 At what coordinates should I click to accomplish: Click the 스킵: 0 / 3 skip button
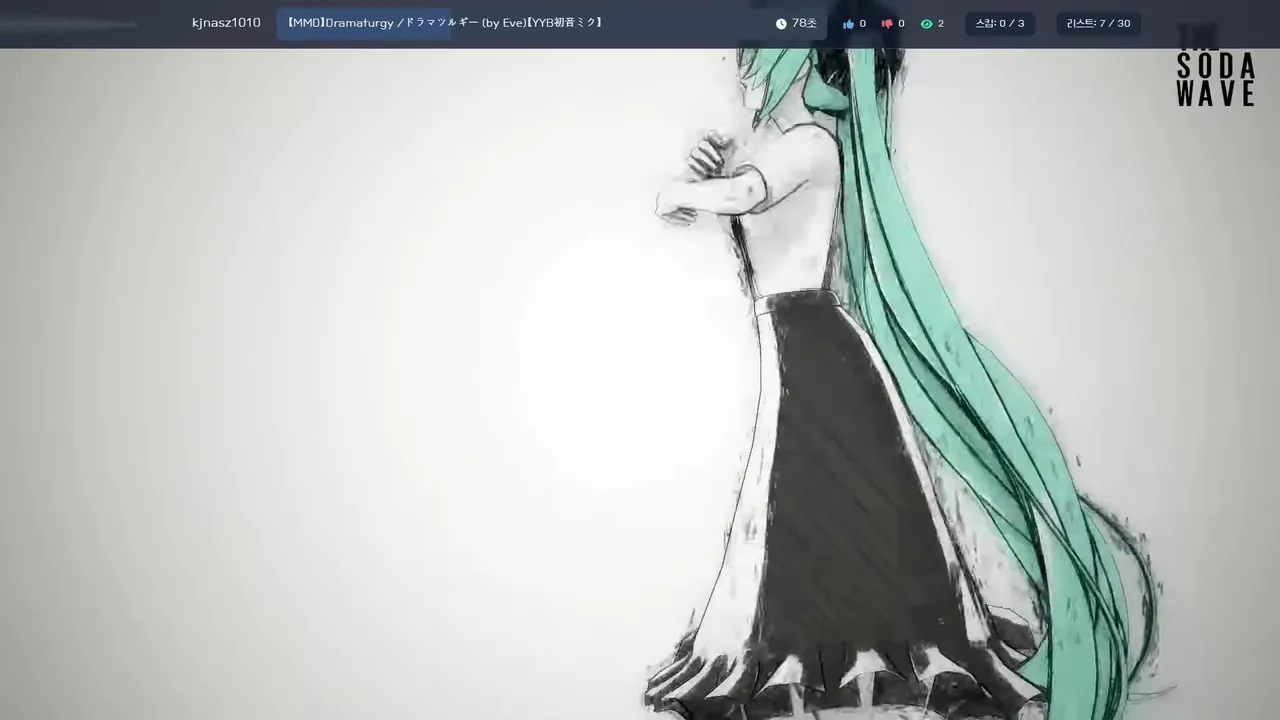tap(1000, 23)
